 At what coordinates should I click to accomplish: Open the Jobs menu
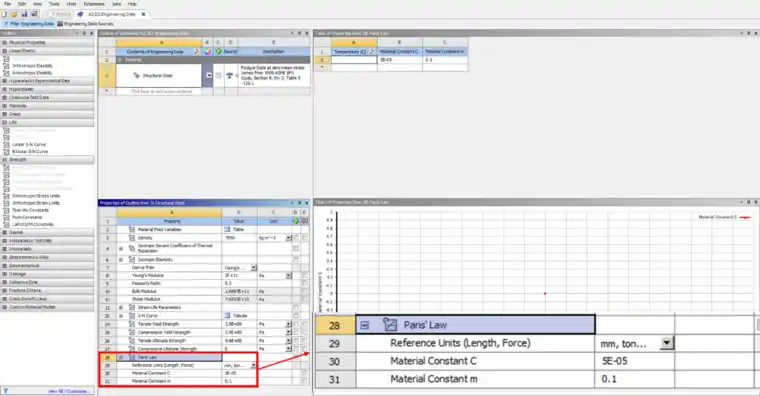click(x=116, y=4)
